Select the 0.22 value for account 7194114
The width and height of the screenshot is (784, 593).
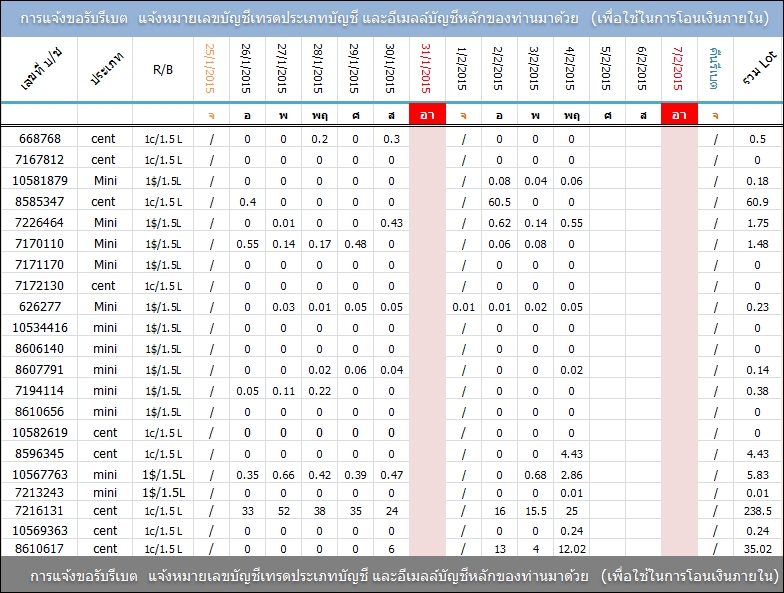(320, 391)
